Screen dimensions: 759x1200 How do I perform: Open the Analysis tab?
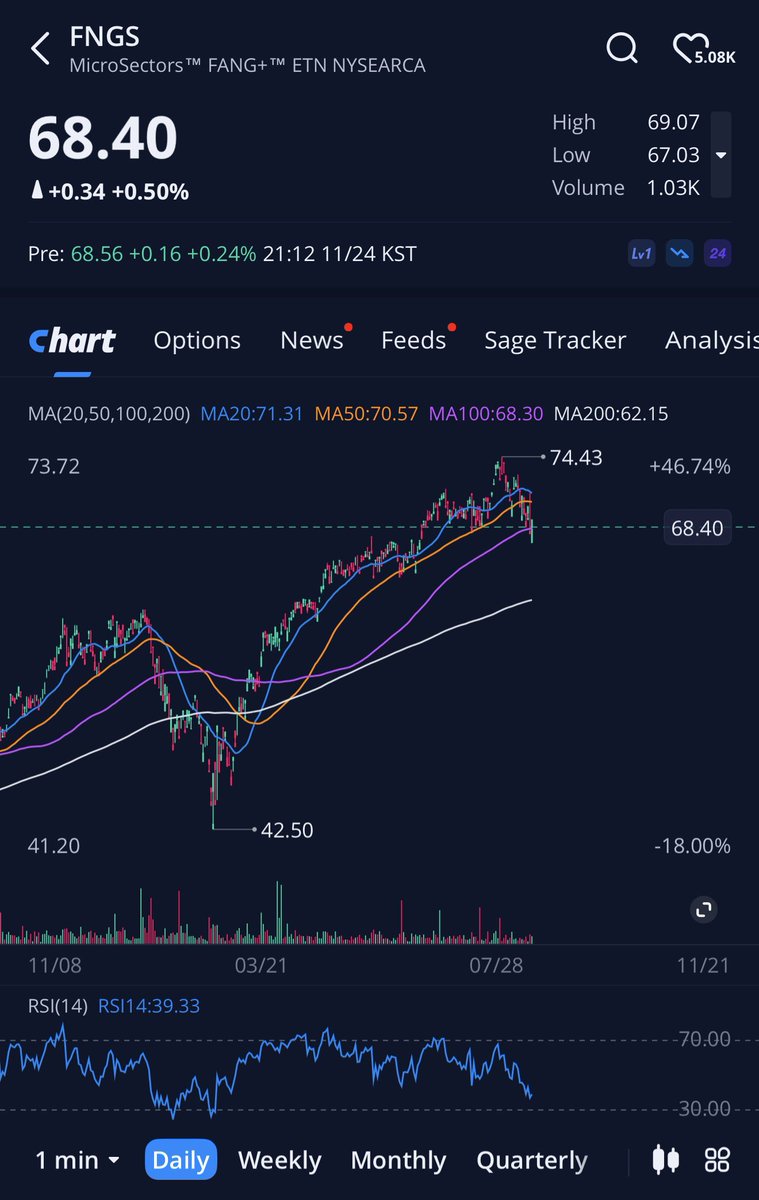[x=712, y=341]
